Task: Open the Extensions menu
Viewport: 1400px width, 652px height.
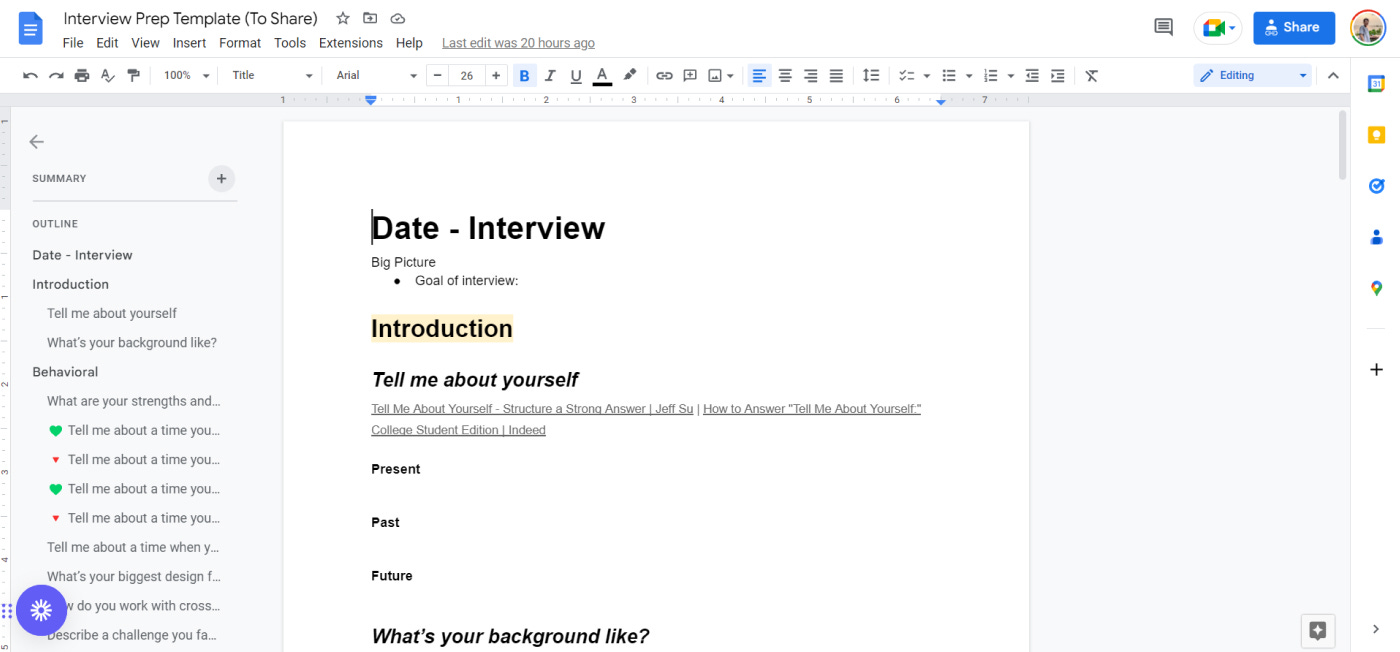Action: [x=350, y=42]
